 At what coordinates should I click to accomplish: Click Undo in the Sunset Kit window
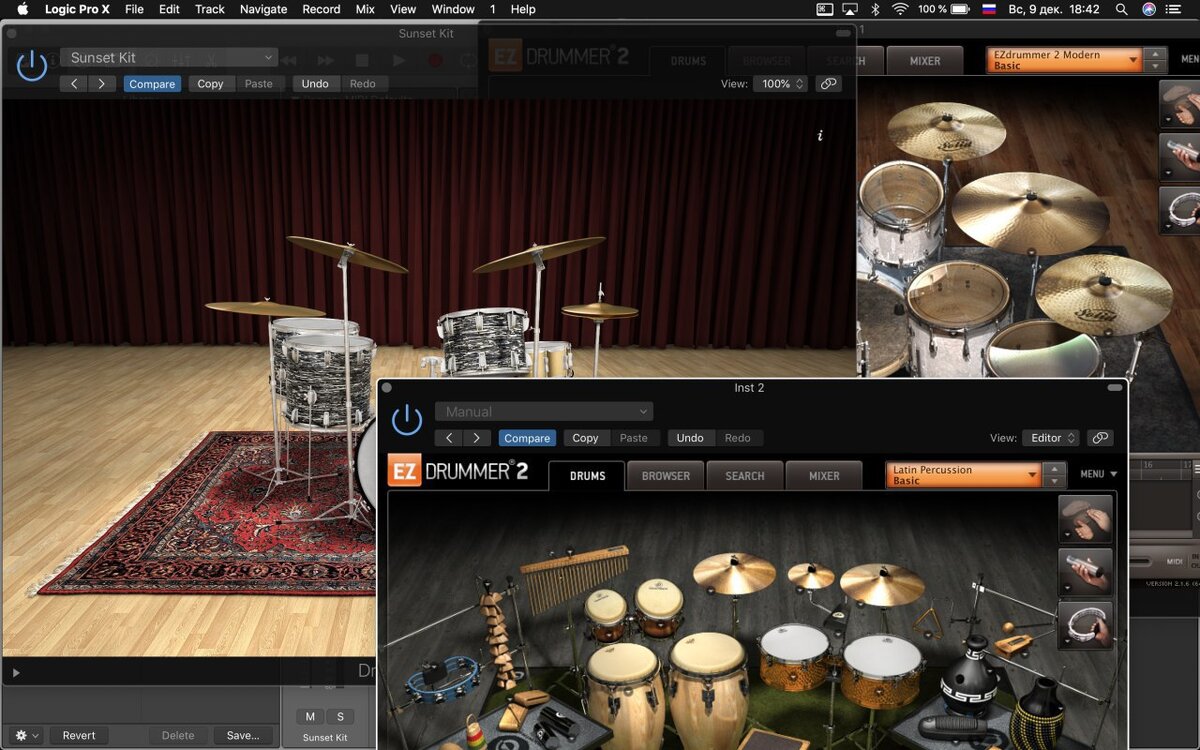[315, 84]
